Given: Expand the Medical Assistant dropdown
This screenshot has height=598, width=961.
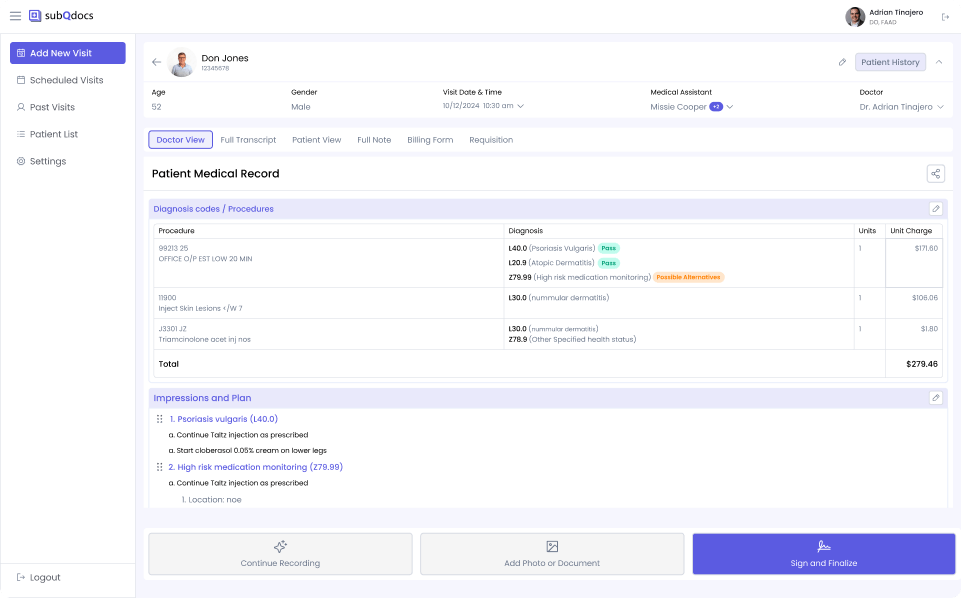Looking at the screenshot, I should (x=730, y=107).
